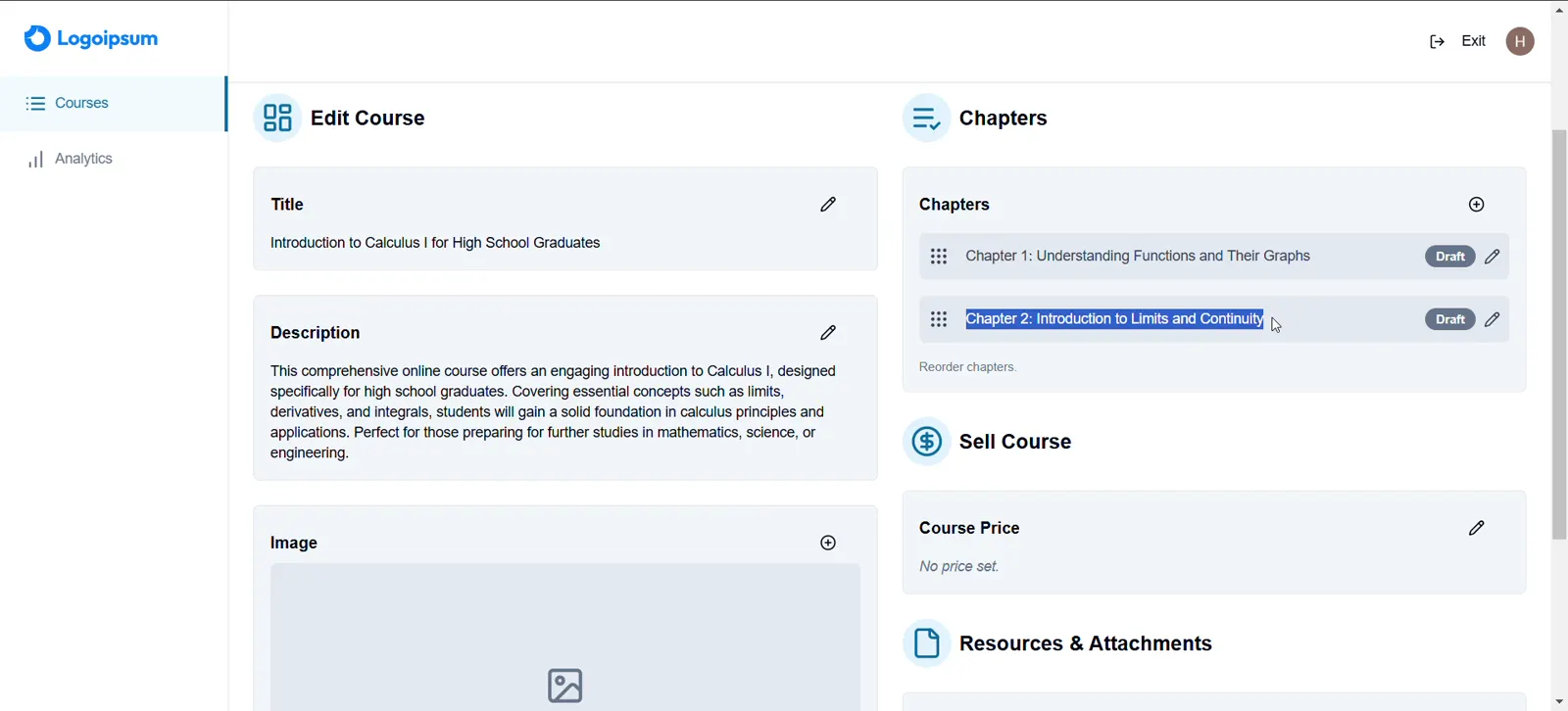Click the Exit button
The height and width of the screenshot is (711, 1568).
click(x=1473, y=41)
